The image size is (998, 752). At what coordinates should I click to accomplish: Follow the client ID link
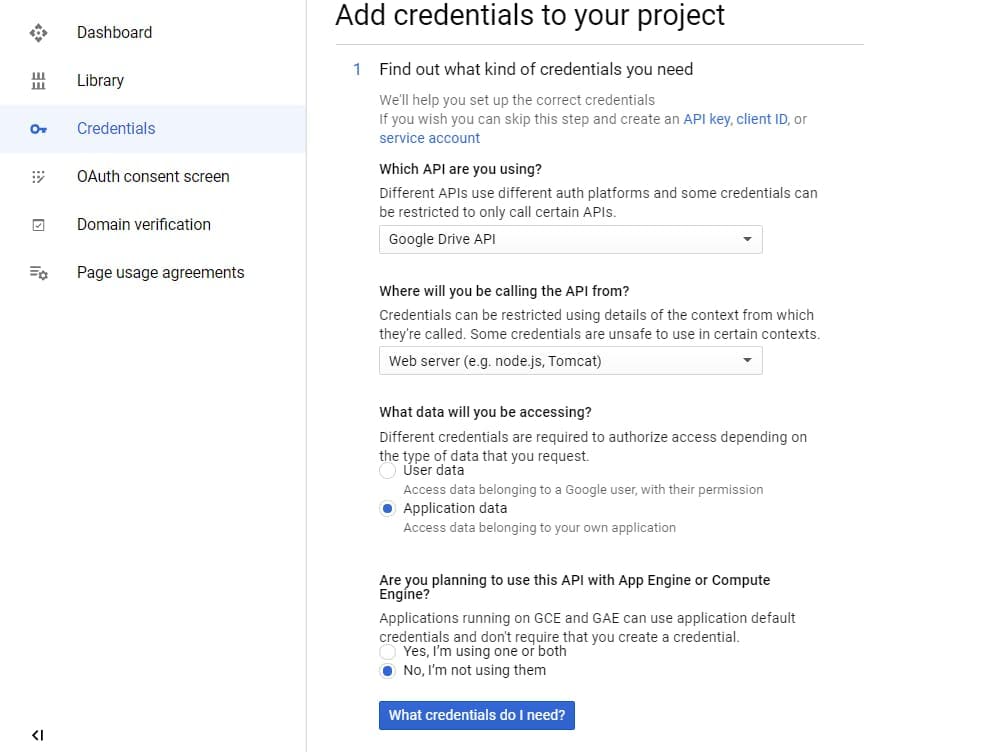[x=762, y=119]
